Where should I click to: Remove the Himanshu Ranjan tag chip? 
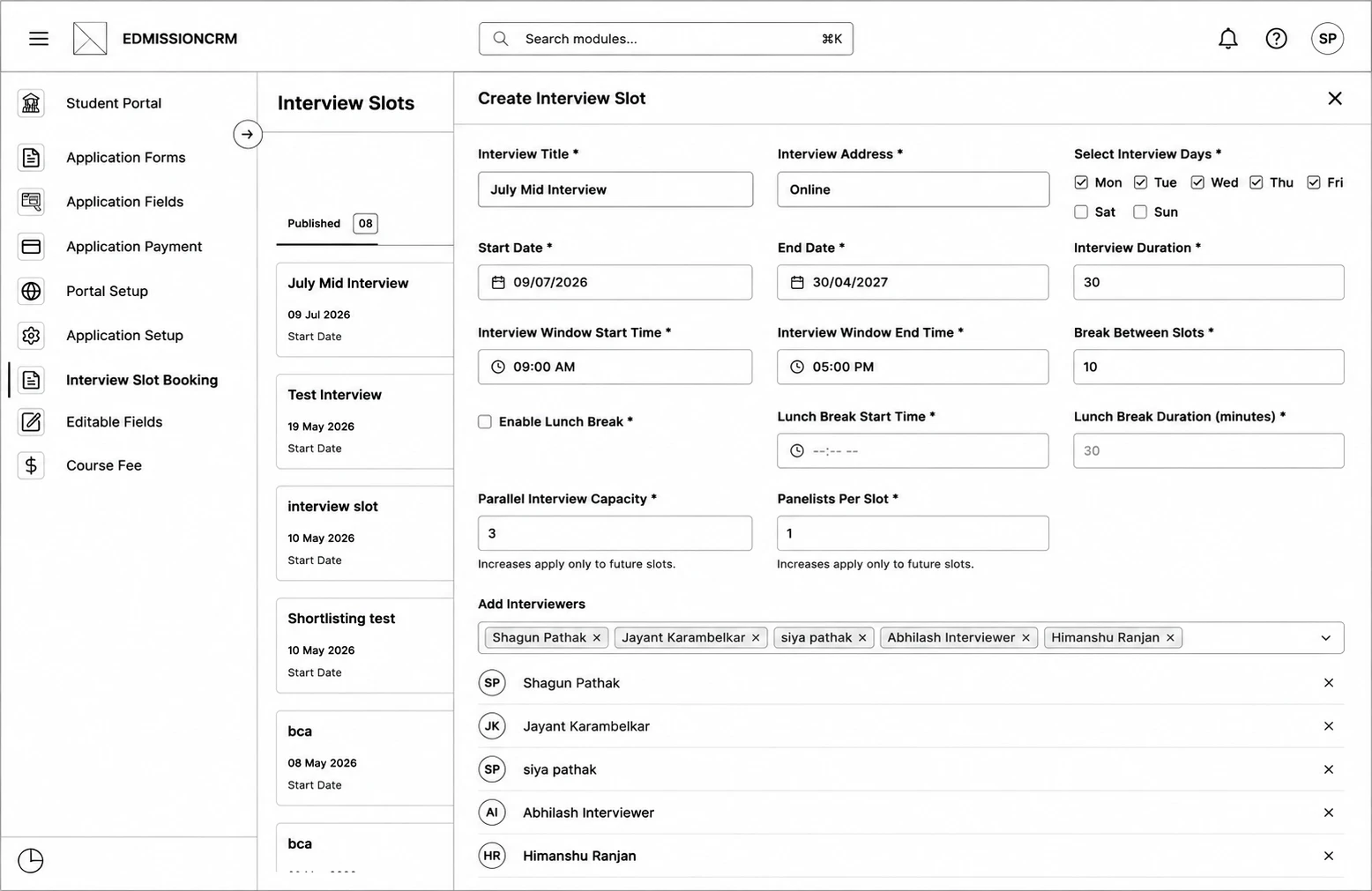1170,638
